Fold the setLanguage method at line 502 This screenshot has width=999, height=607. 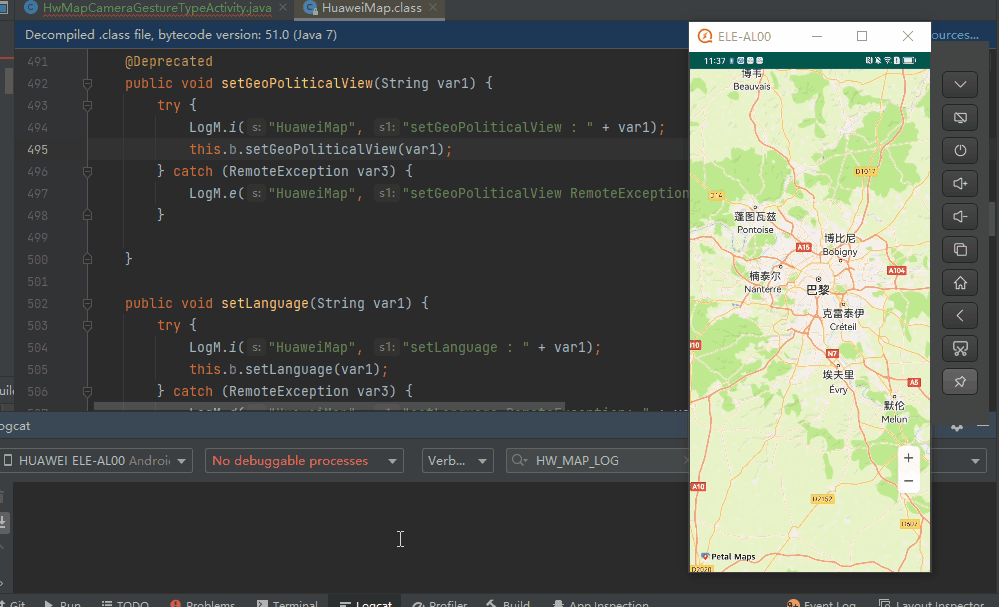pos(87,304)
